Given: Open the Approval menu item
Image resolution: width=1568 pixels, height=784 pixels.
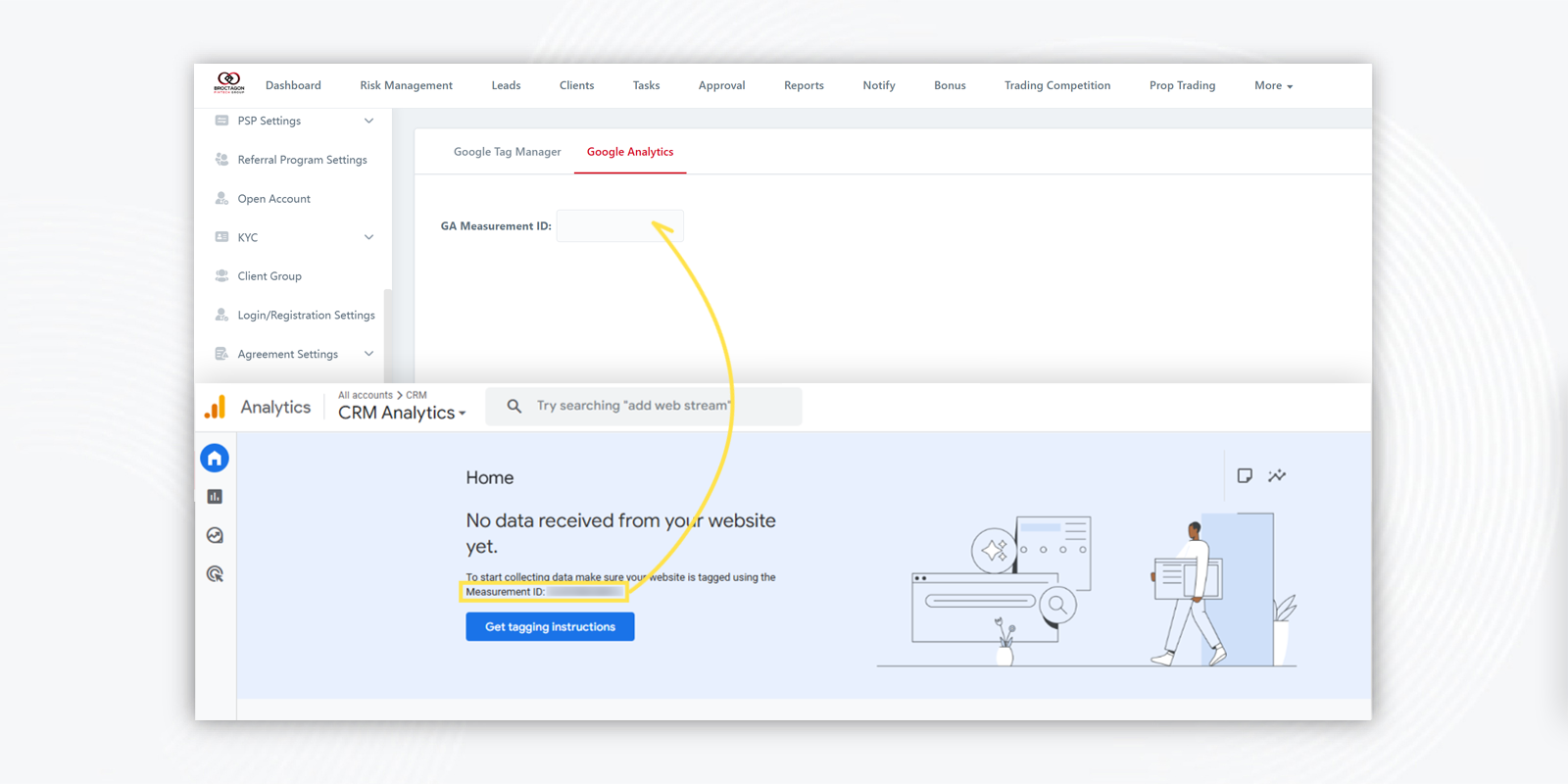Looking at the screenshot, I should 721,85.
